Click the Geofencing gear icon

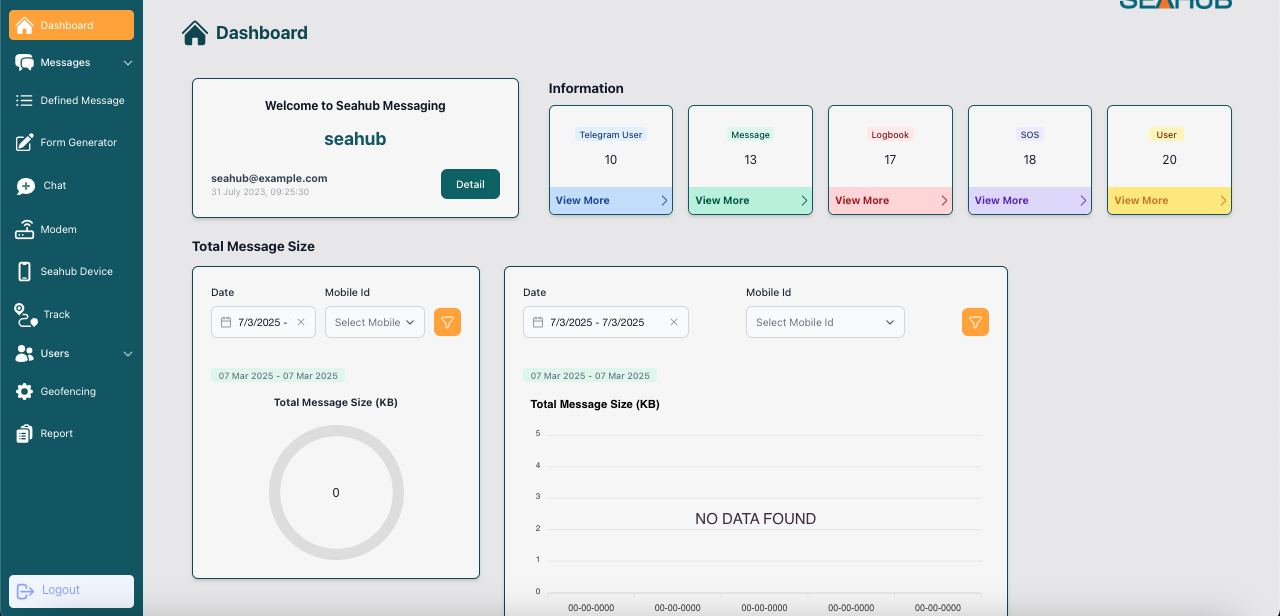(25, 392)
